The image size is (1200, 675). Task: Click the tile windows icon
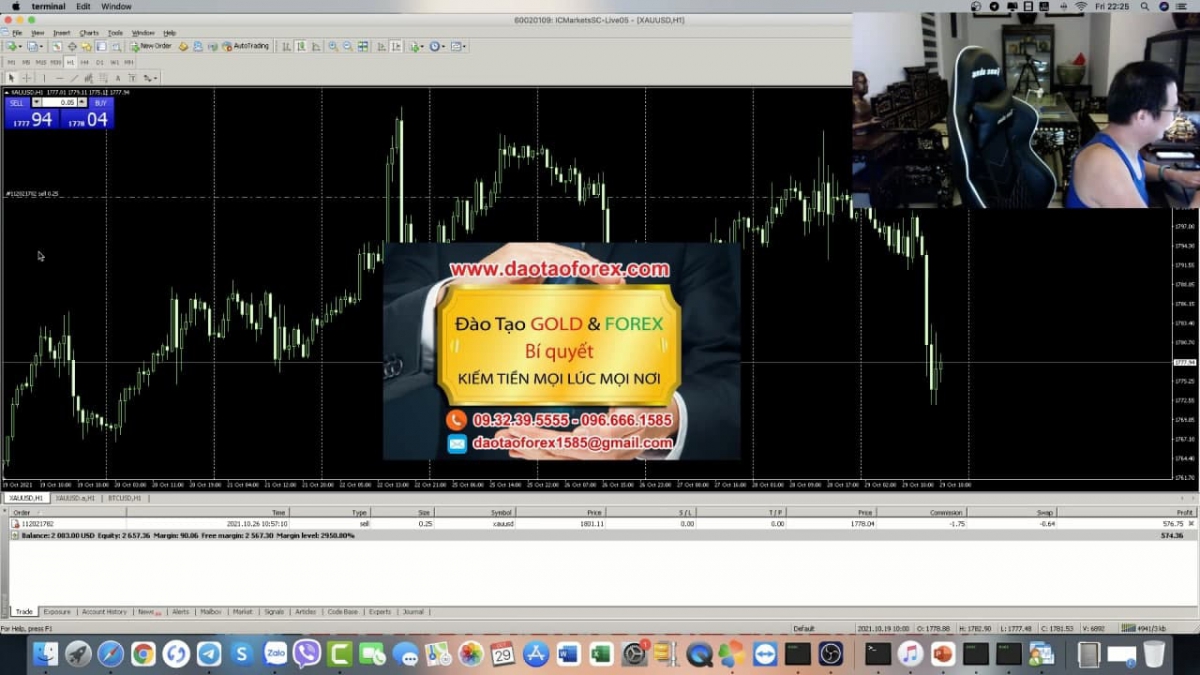tap(362, 46)
